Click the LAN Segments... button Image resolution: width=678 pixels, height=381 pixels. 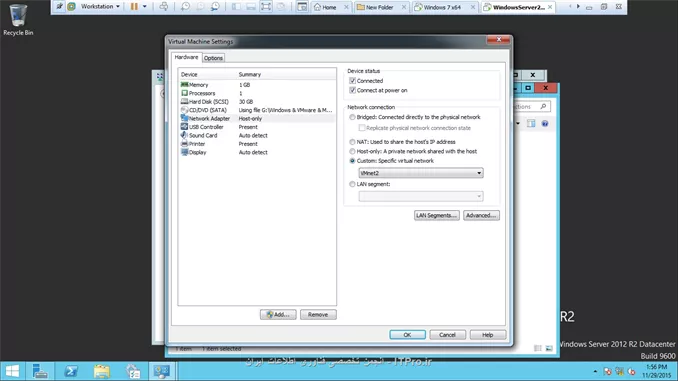437,215
